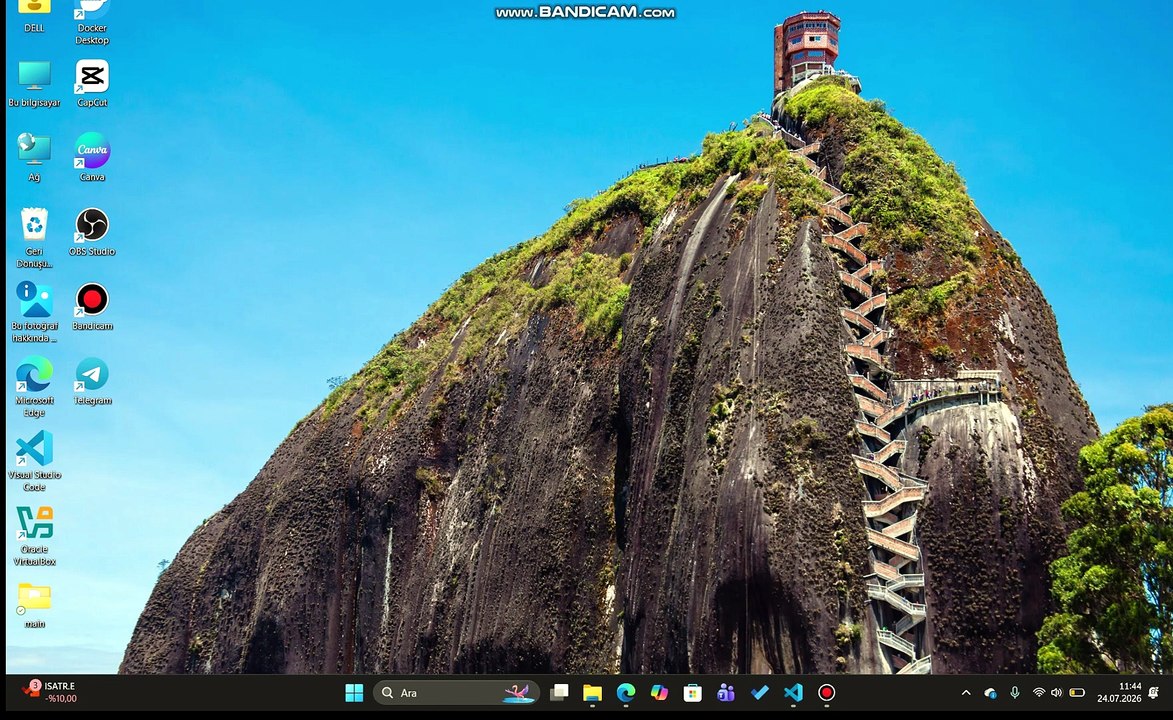Expand hidden system tray icons chevron

click(966, 693)
